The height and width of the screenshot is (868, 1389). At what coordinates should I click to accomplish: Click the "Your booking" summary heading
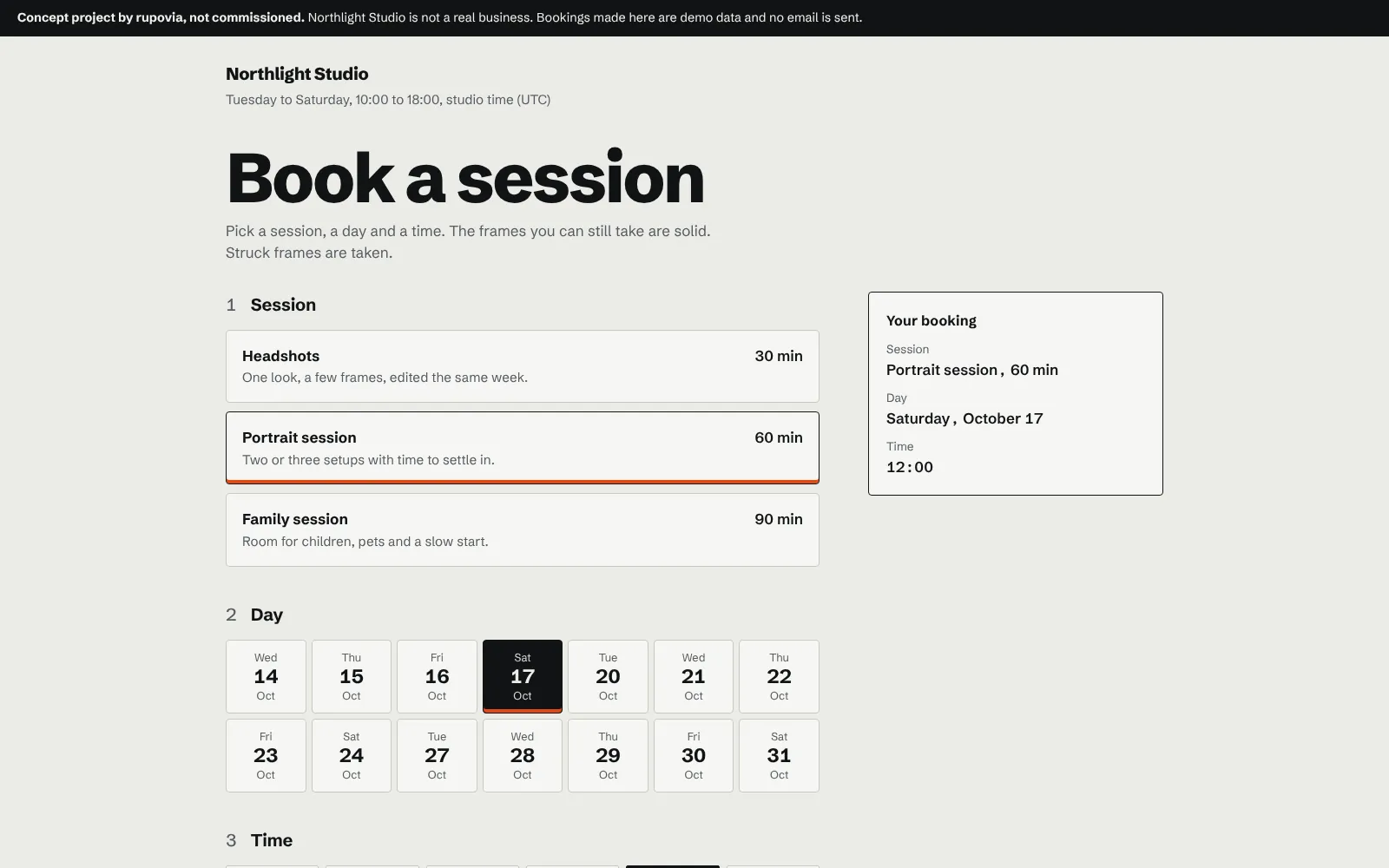pos(931,320)
